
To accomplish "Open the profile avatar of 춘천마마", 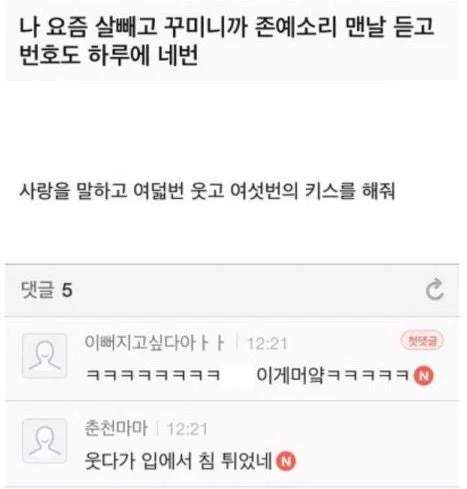I will pyautogui.click(x=44, y=441).
